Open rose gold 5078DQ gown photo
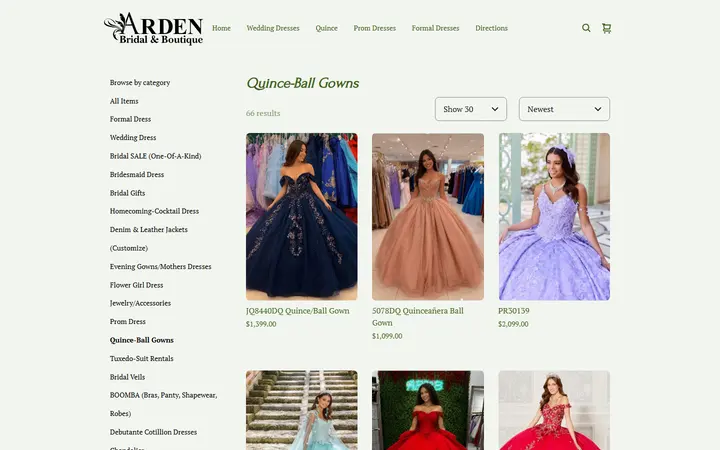720x450 pixels. [428, 217]
